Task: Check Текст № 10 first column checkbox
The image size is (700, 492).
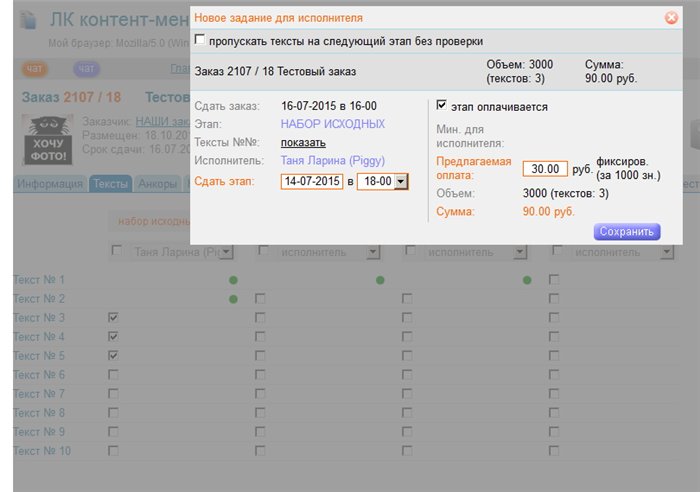Action: pos(113,451)
